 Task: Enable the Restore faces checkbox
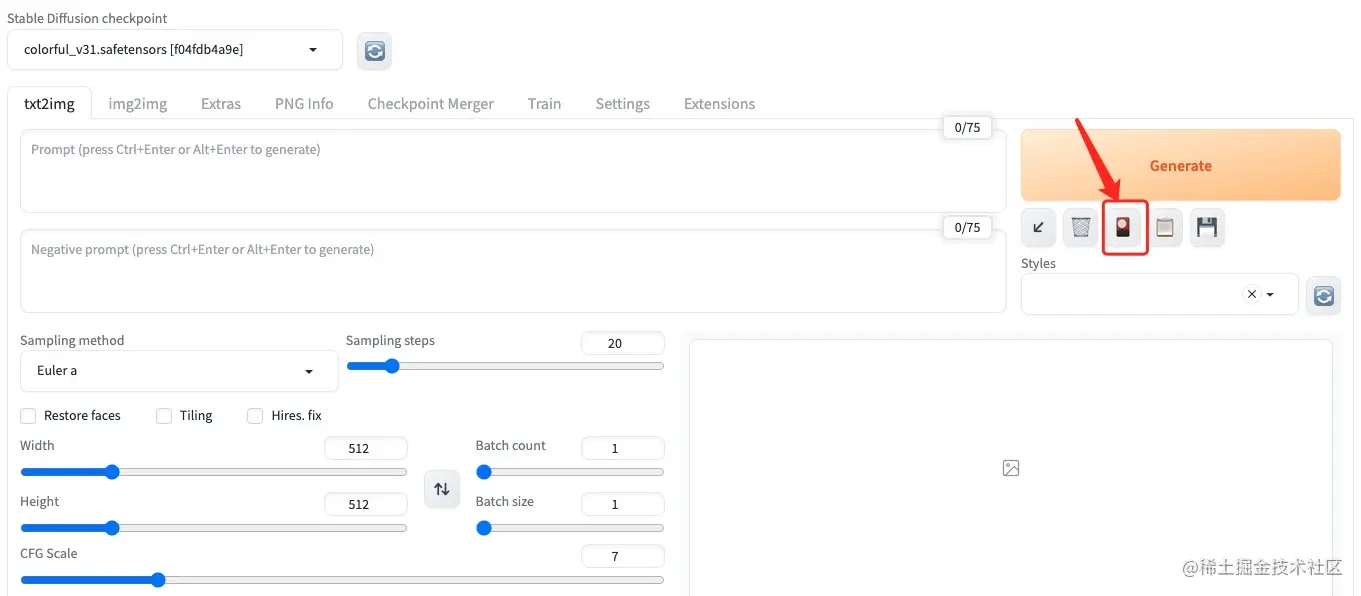(x=28, y=416)
